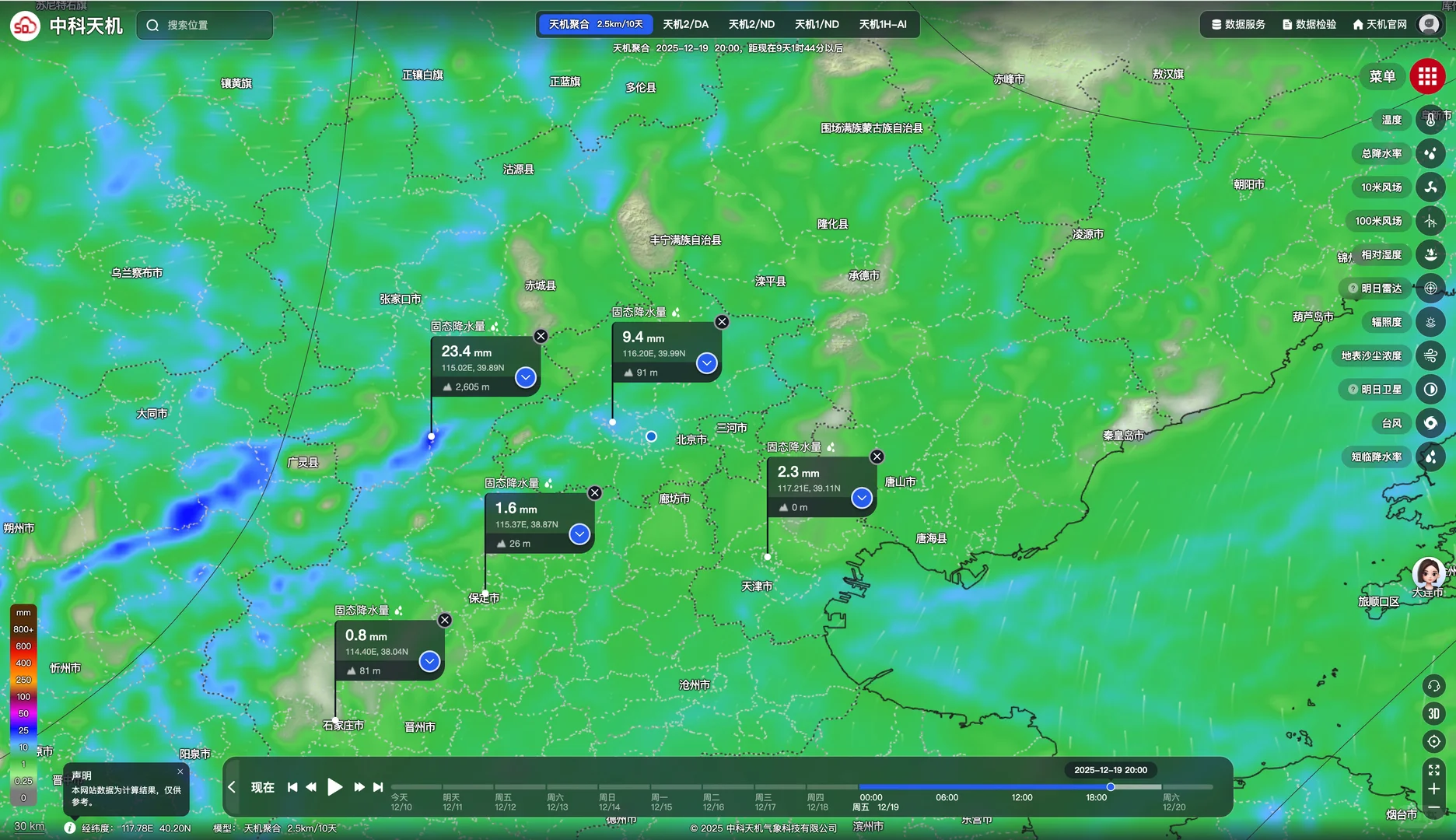Screen dimensions: 1456x840
Task: Click the info icon beside 经纬度
Action: pos(70,828)
